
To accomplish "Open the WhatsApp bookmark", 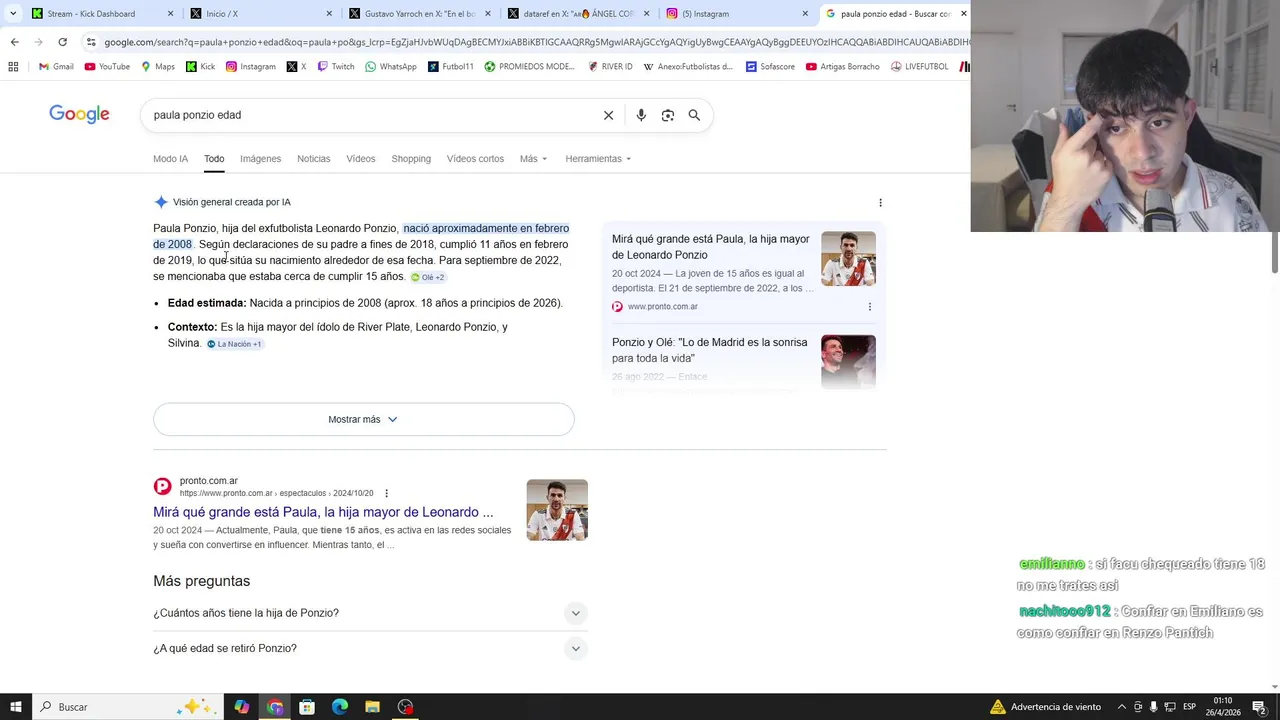I will click(391, 67).
